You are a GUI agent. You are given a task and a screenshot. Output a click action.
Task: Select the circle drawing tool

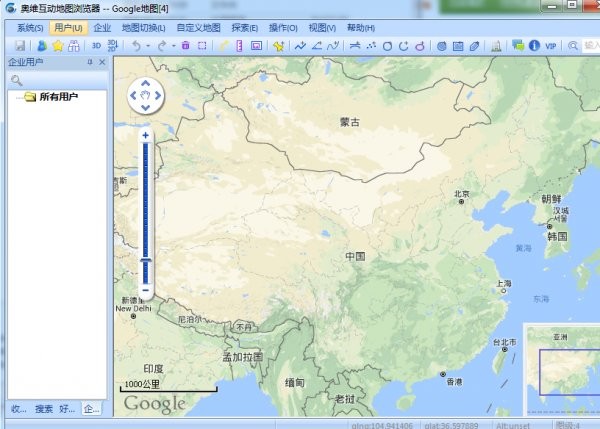[387, 46]
